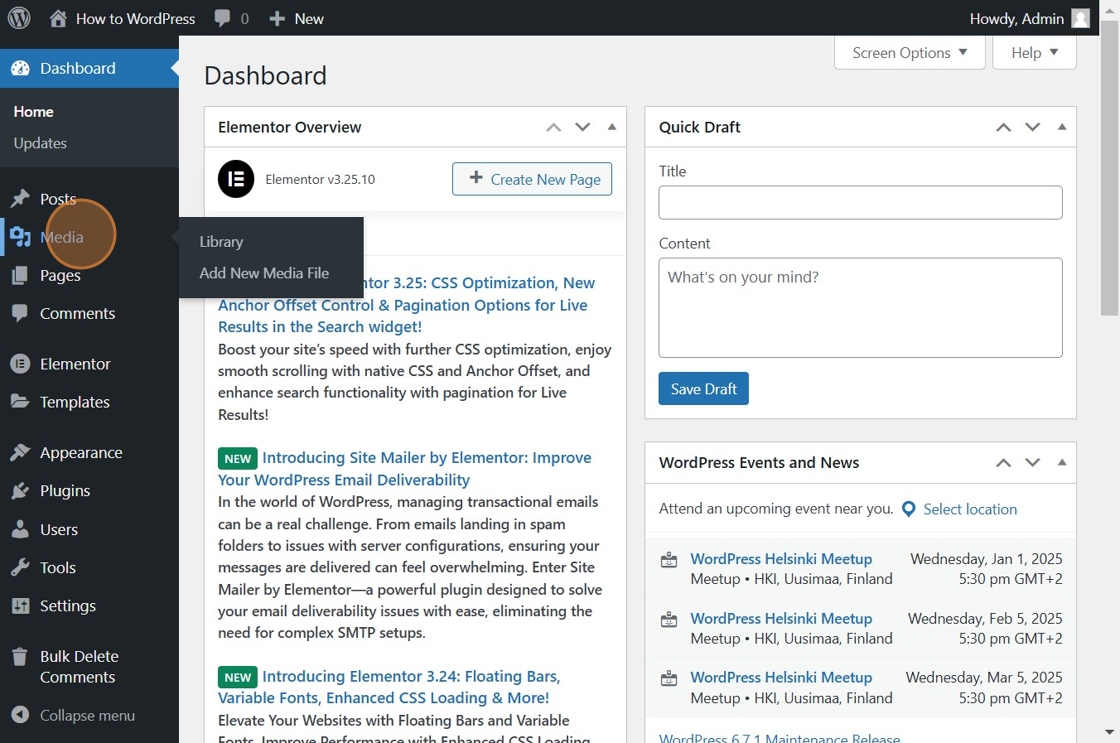Click the scrollbar down arrow

[x=1109, y=732]
